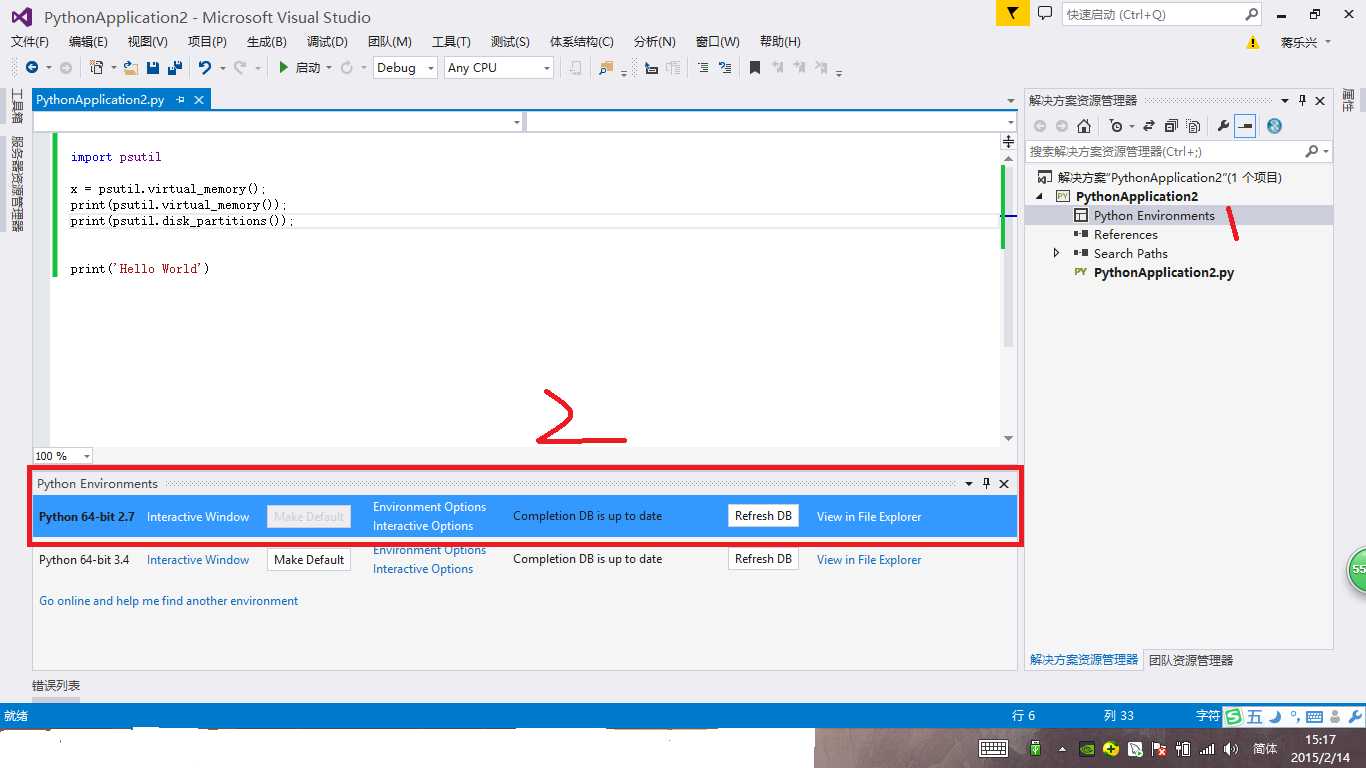Open the 调试(D) menu
This screenshot has height=768, width=1366.
[x=327, y=42]
